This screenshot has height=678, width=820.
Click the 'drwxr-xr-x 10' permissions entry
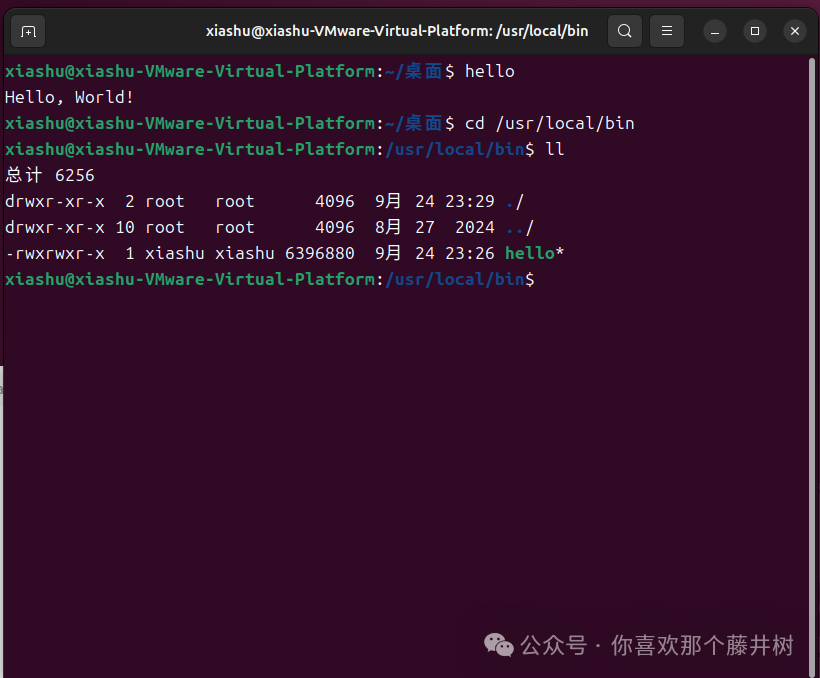point(70,228)
